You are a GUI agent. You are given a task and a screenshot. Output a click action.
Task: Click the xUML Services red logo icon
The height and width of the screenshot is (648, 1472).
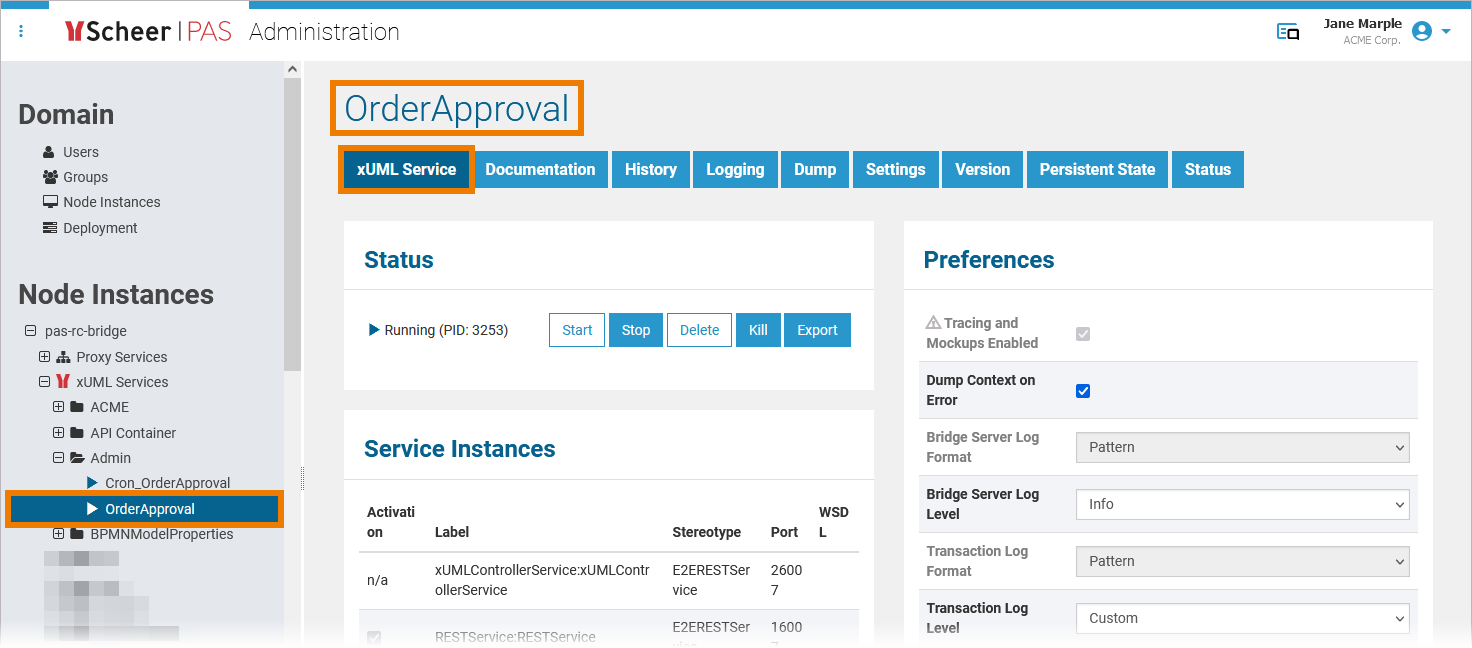pyautogui.click(x=63, y=382)
